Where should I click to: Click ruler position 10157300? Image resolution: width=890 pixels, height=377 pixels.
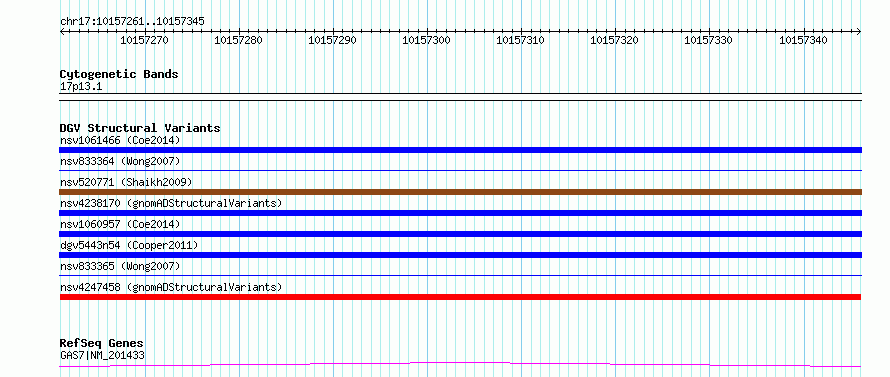tap(426, 40)
